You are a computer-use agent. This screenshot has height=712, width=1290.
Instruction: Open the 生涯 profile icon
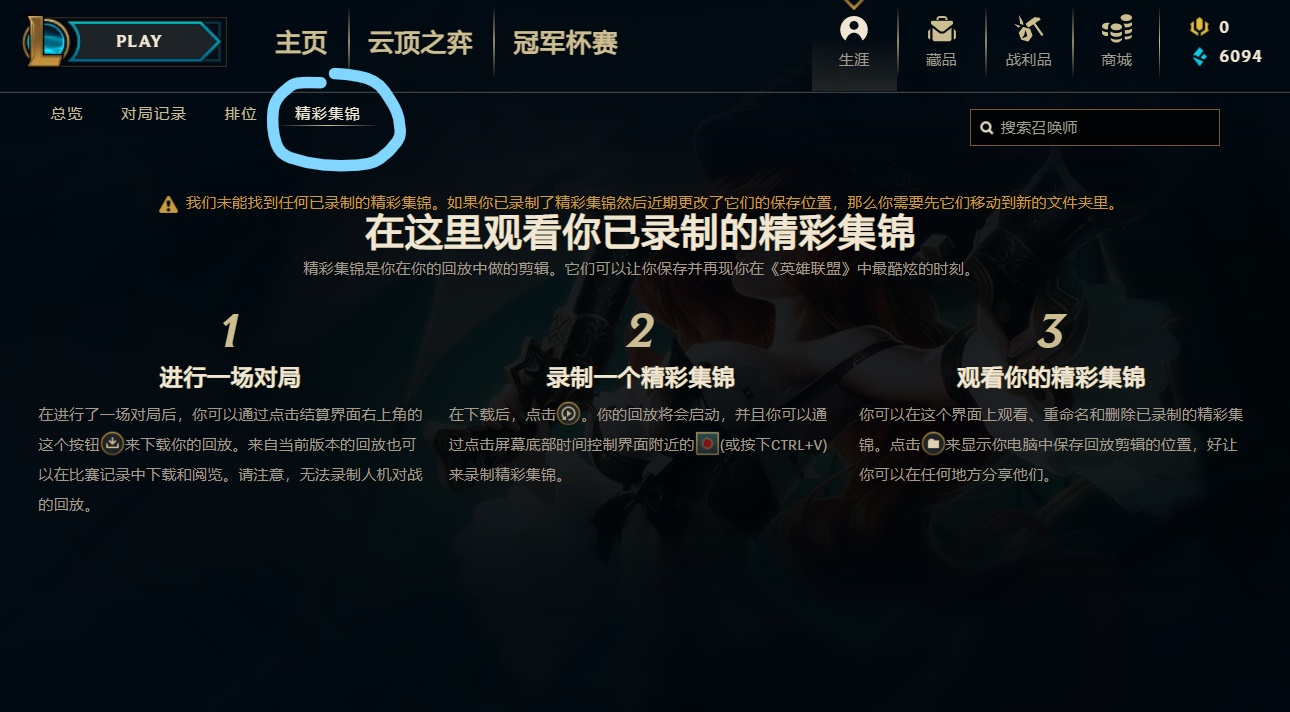pos(854,28)
